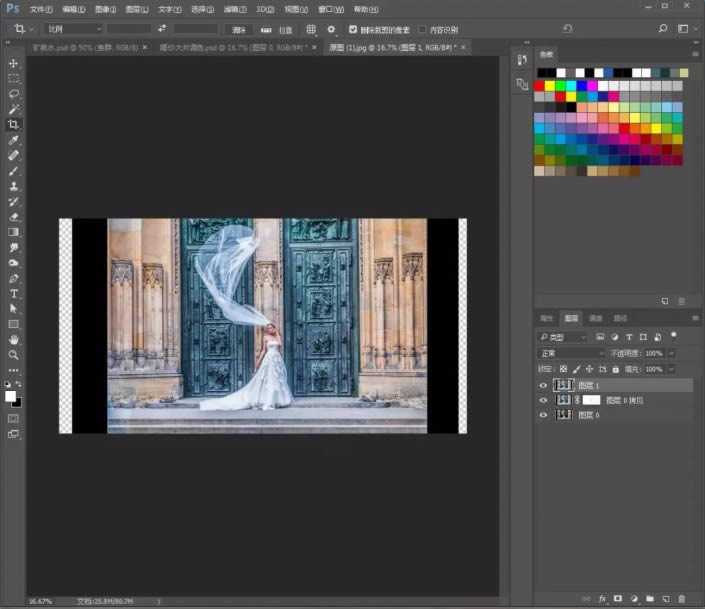705x609 pixels.
Task: Click the 清除 clear button
Action: coord(237,29)
